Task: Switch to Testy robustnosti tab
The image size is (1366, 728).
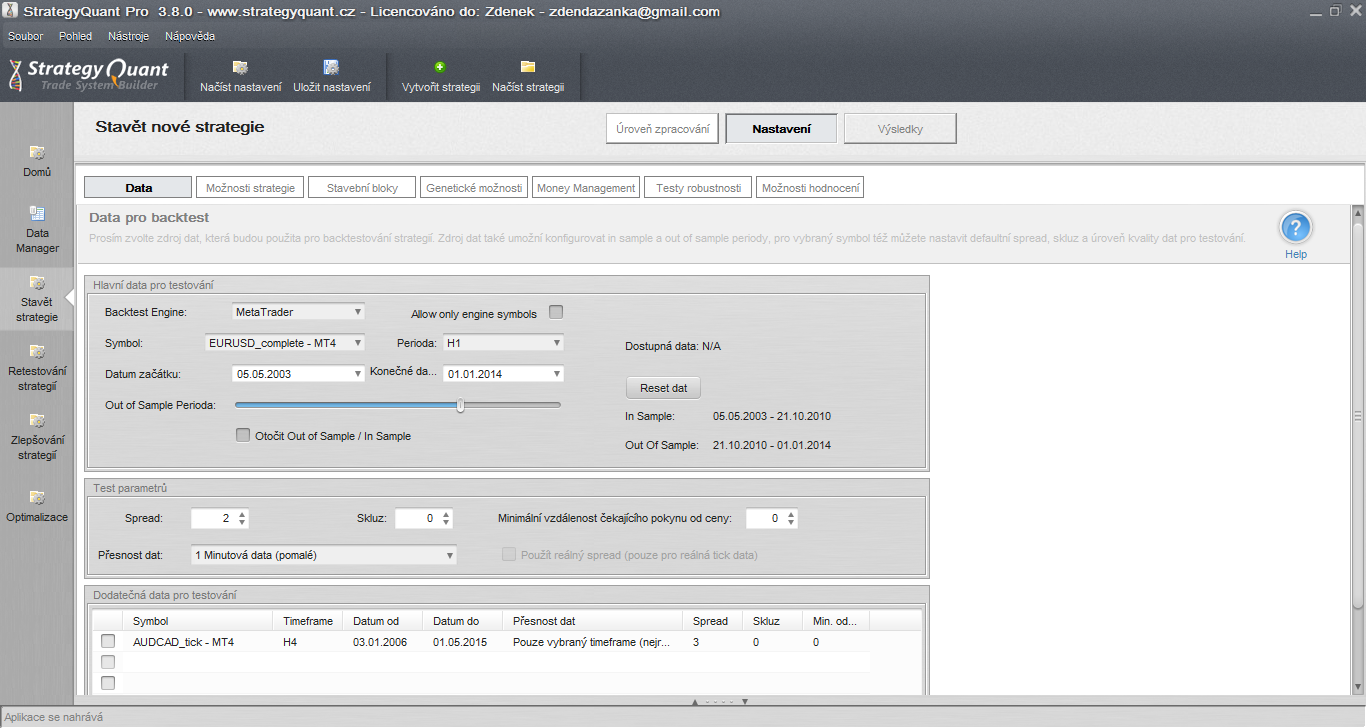Action: (698, 187)
